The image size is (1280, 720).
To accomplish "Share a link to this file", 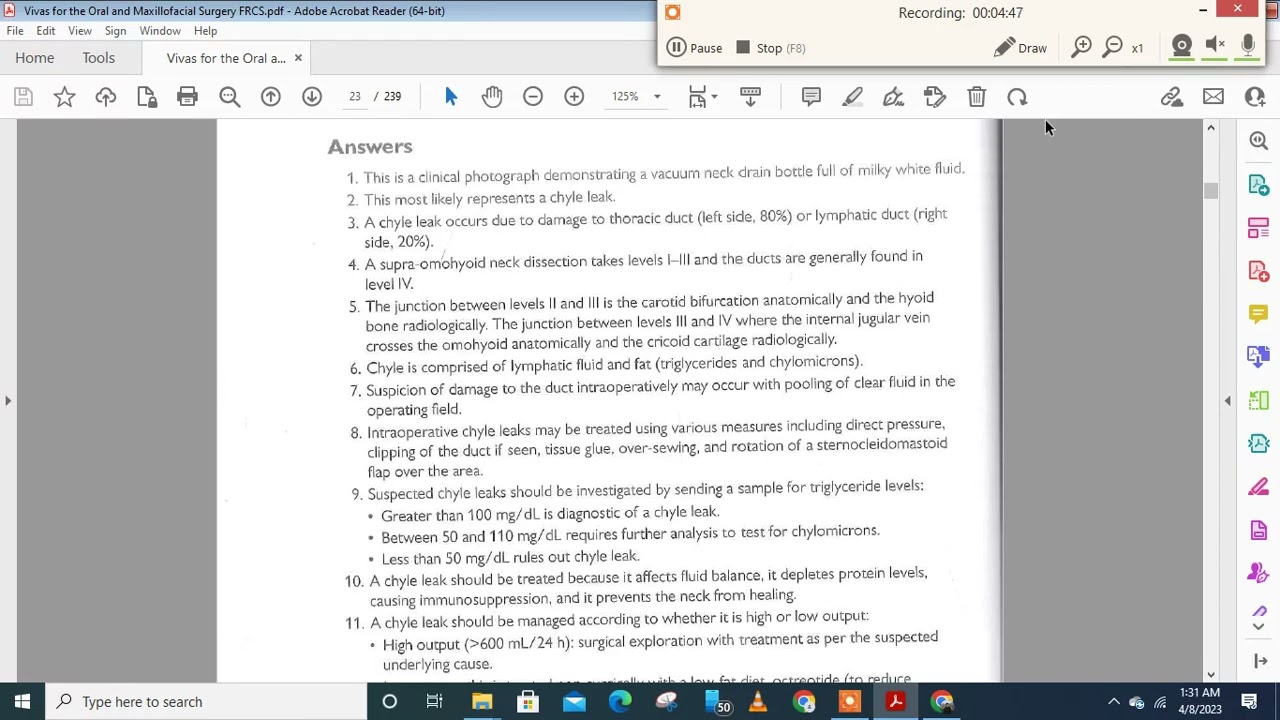I will 1172,97.
